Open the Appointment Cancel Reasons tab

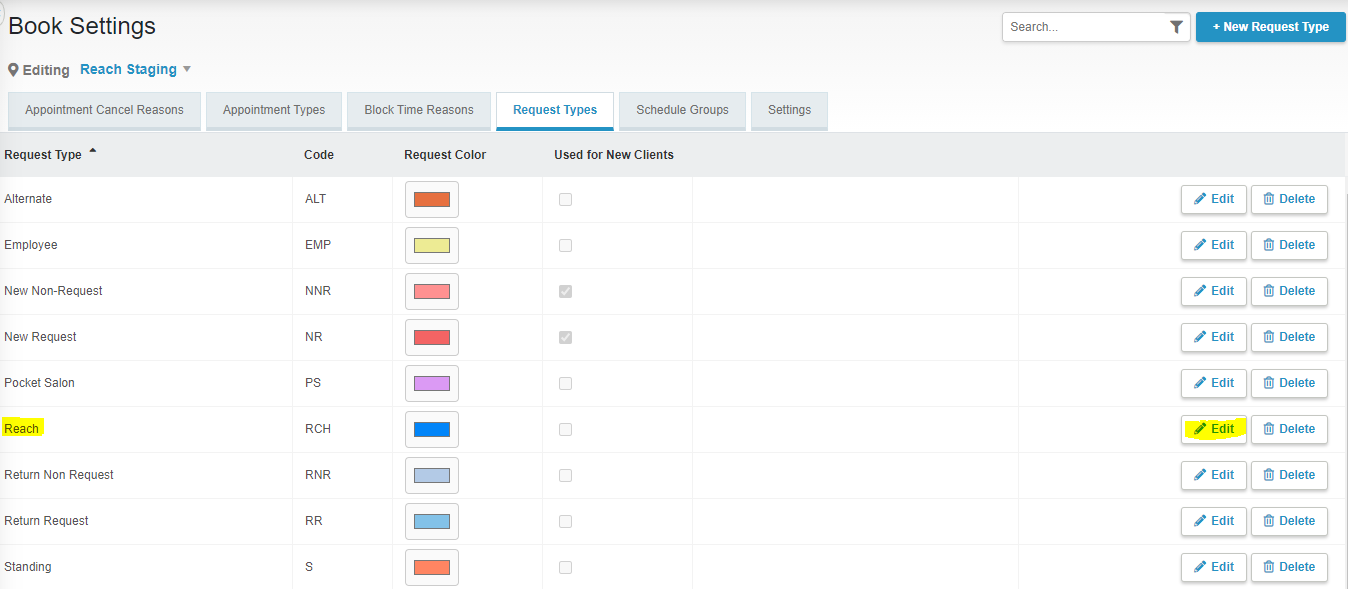[104, 111]
